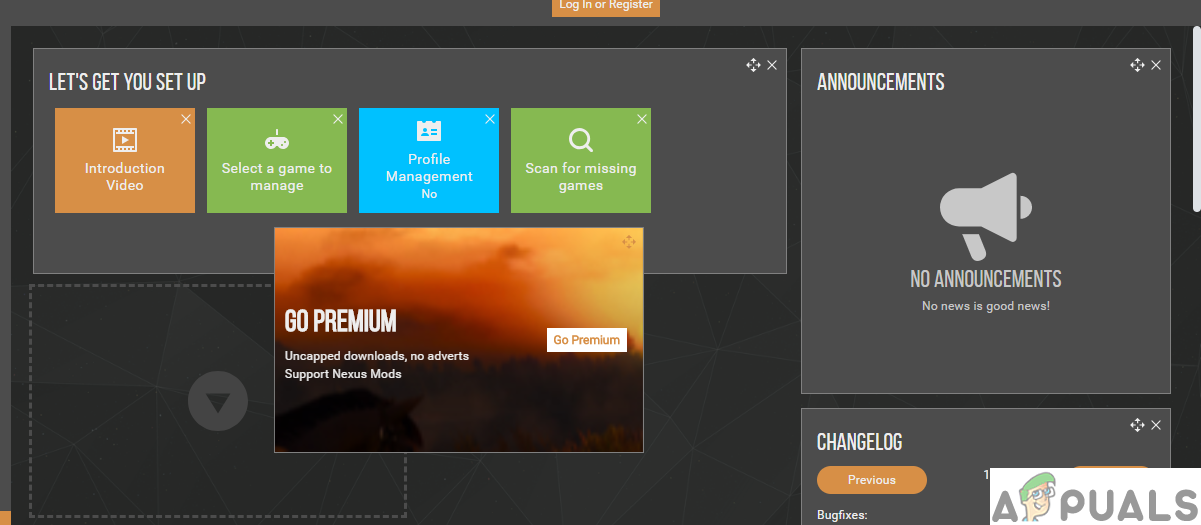This screenshot has width=1201, height=525.
Task: Click the No Announcements text
Action: pyautogui.click(x=986, y=279)
